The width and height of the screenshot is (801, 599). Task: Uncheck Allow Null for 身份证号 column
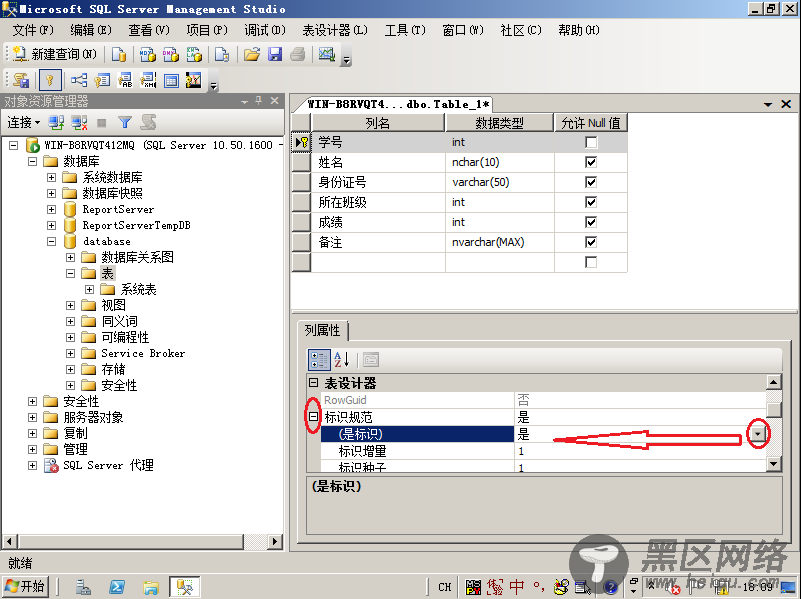591,182
